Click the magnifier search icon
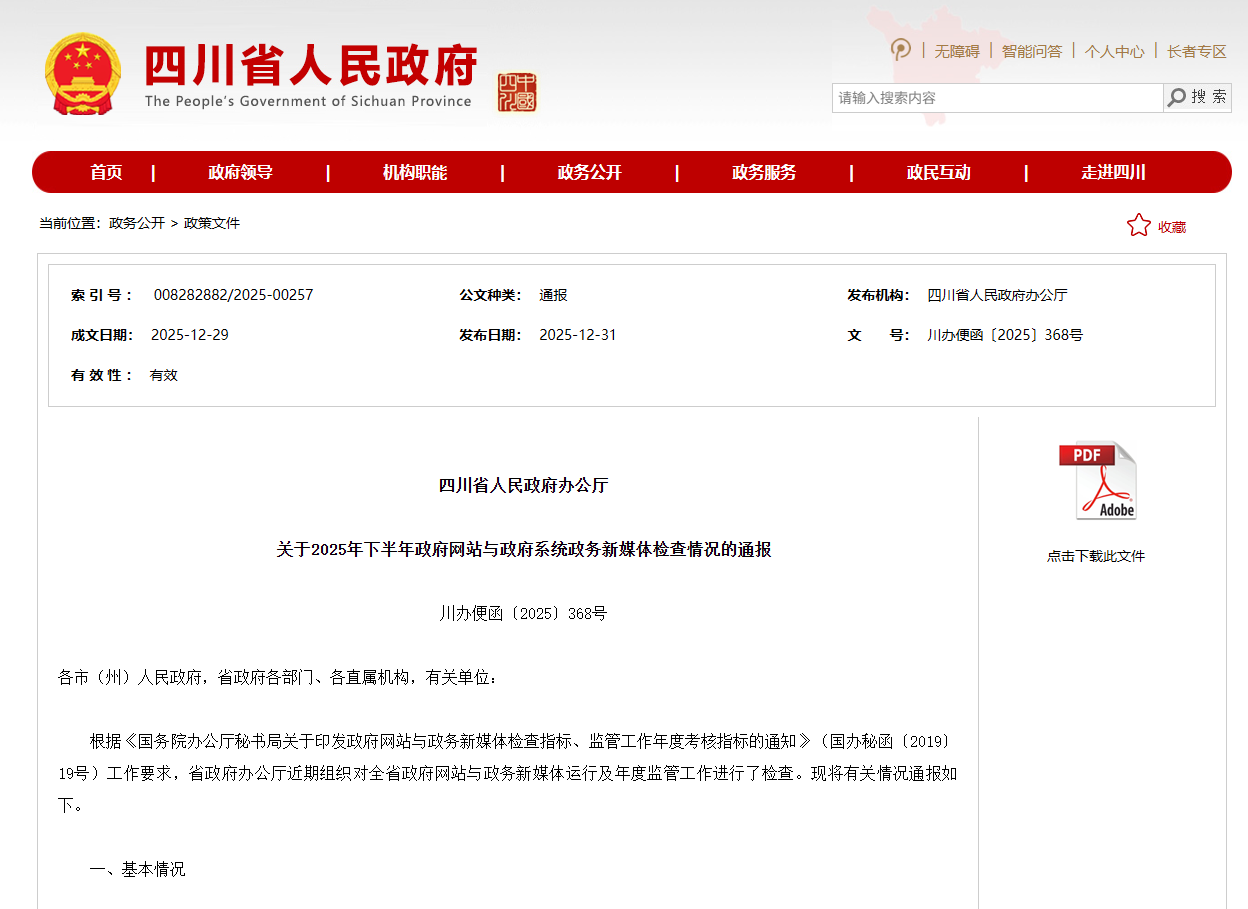The height and width of the screenshot is (909, 1248). 1177,97
